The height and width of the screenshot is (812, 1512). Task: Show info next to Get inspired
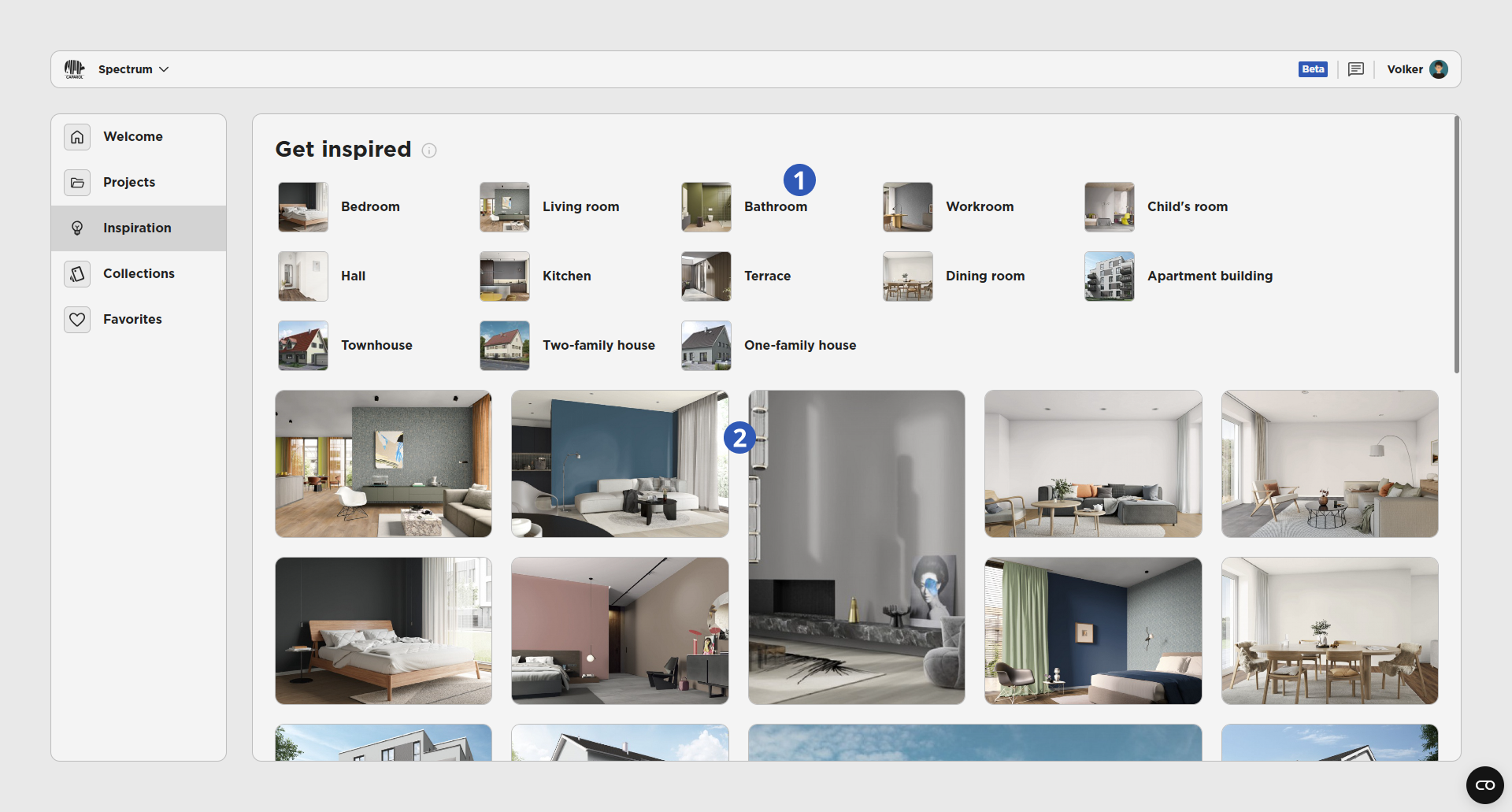(429, 150)
